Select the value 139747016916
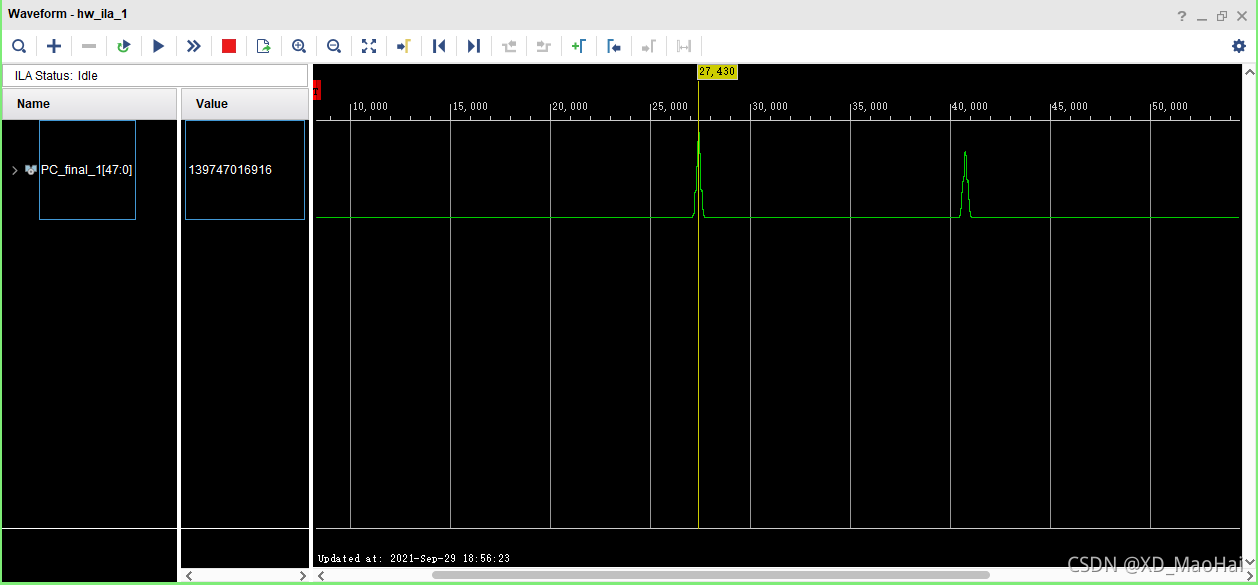Viewport: 1258px width, 585px height. (230, 170)
